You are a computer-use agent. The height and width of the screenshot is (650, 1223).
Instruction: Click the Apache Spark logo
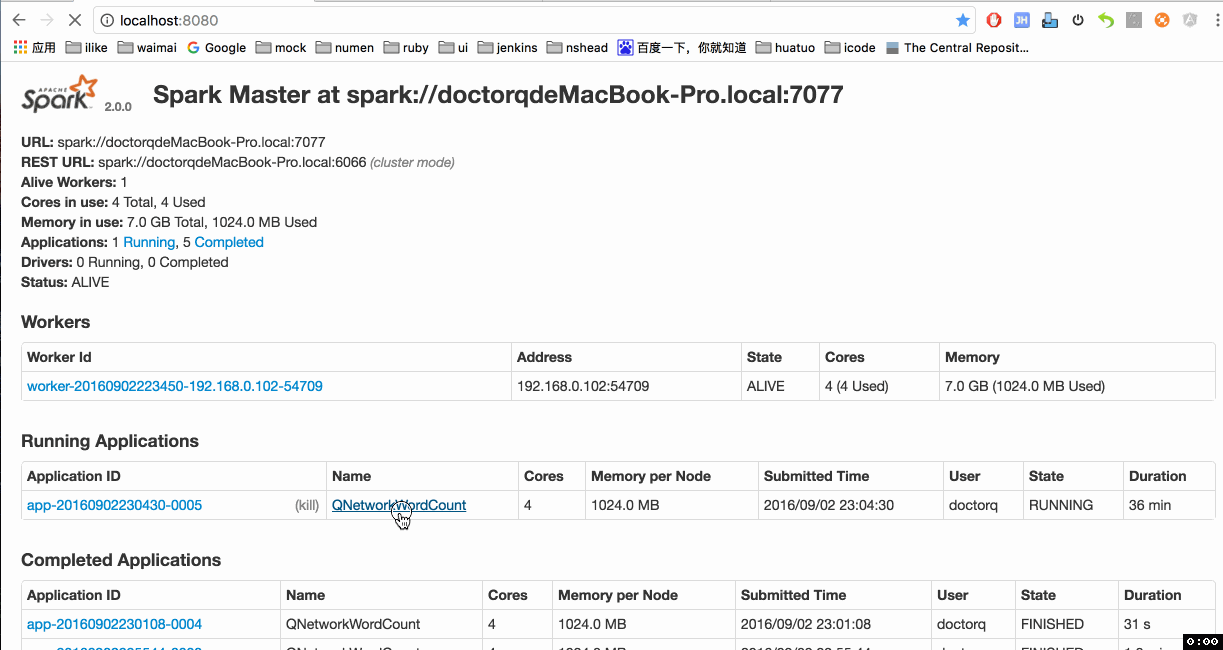point(60,94)
